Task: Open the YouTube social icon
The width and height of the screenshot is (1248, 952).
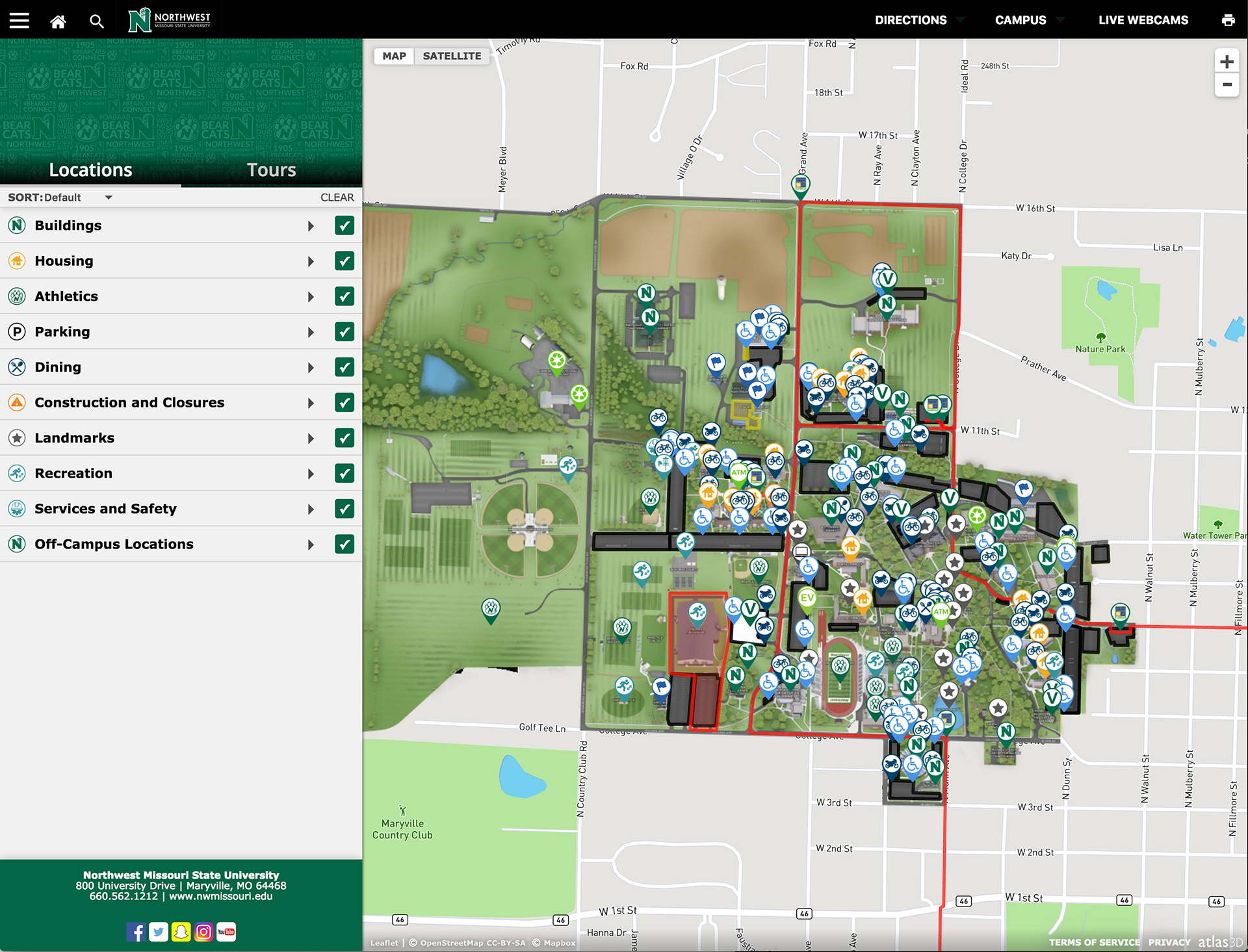Action: (226, 932)
